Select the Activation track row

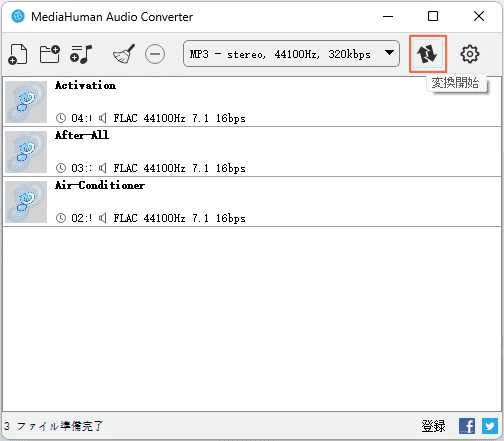pos(252,102)
